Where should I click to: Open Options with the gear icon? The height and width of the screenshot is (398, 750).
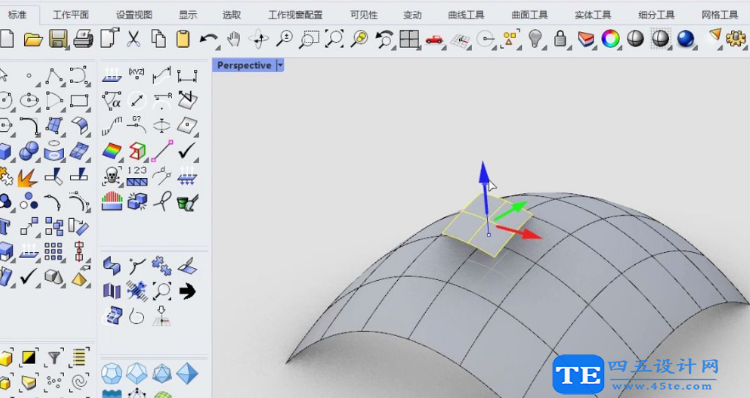point(736,39)
